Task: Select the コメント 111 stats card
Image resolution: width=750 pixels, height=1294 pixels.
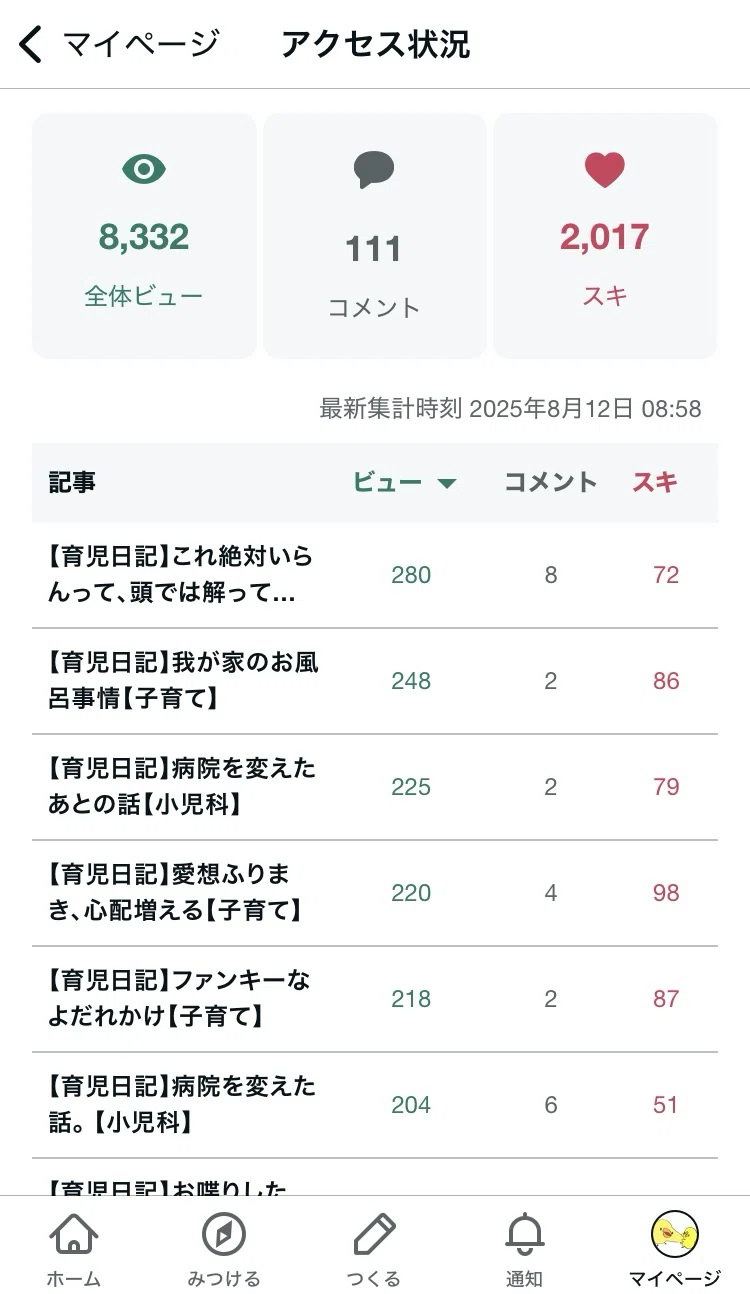Action: 374,236
